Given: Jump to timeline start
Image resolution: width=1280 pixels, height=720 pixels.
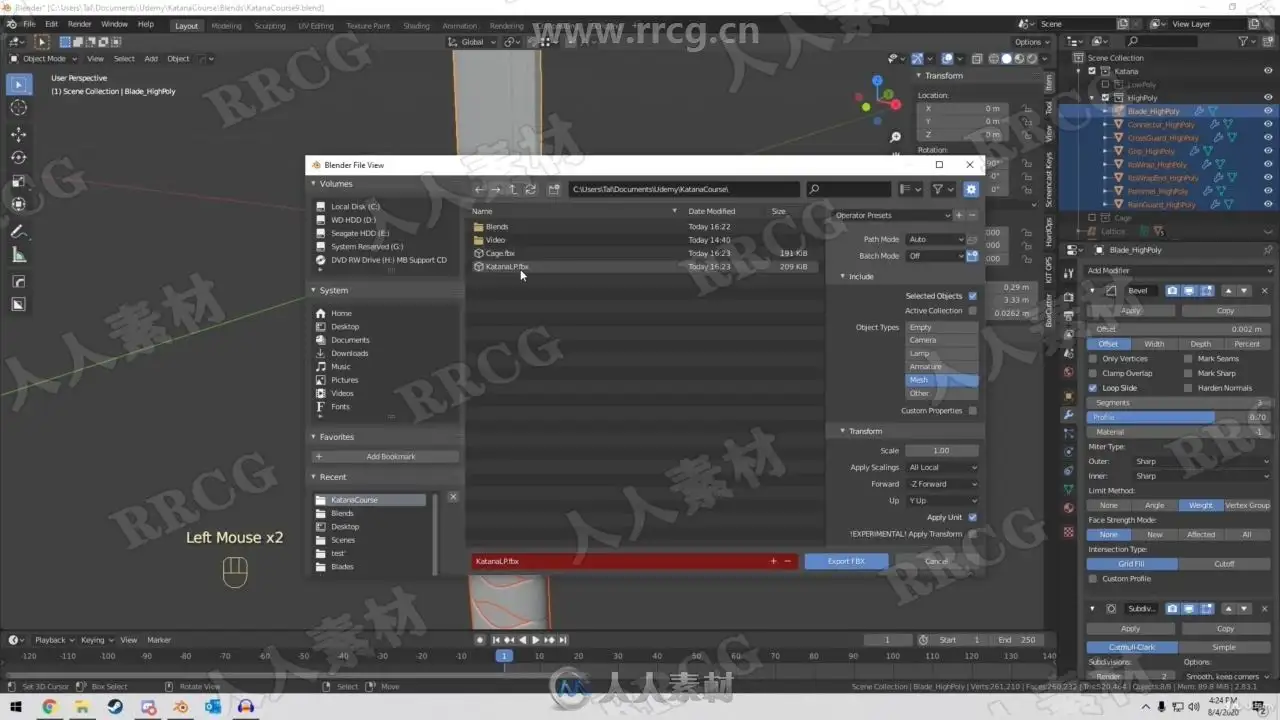Looking at the screenshot, I should 496,640.
